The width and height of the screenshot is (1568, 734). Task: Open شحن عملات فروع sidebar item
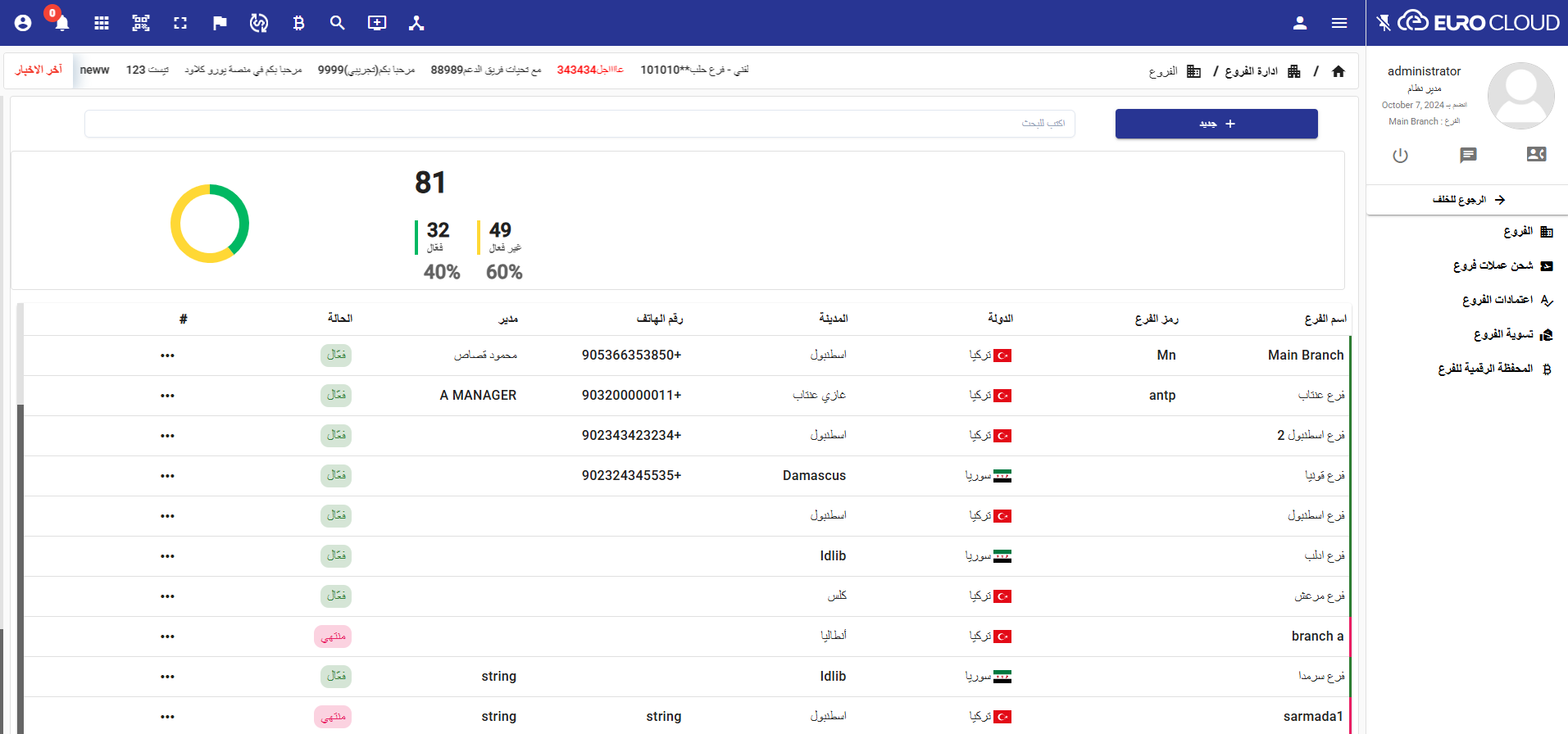[x=1493, y=265]
